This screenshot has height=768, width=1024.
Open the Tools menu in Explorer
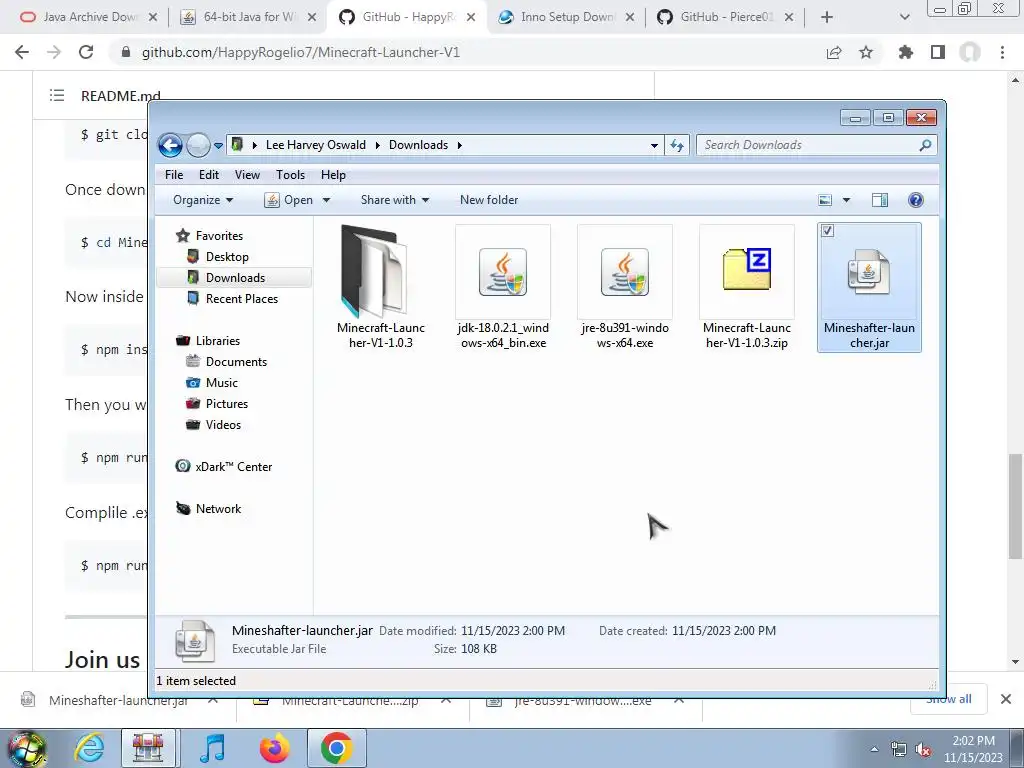tap(290, 174)
